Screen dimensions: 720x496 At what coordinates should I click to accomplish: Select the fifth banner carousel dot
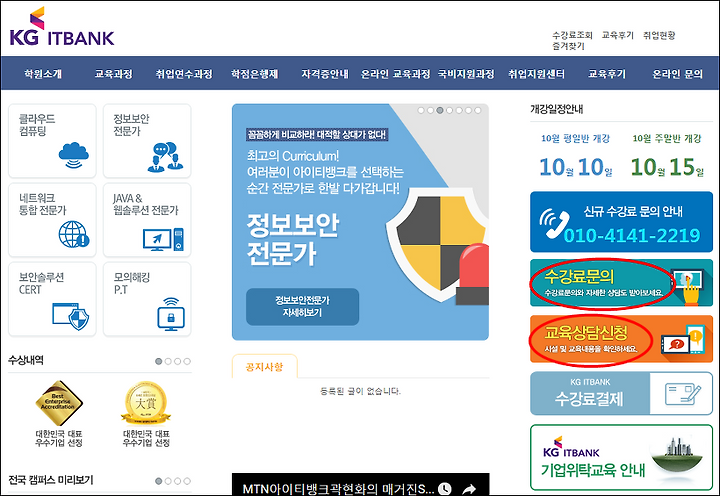459,110
